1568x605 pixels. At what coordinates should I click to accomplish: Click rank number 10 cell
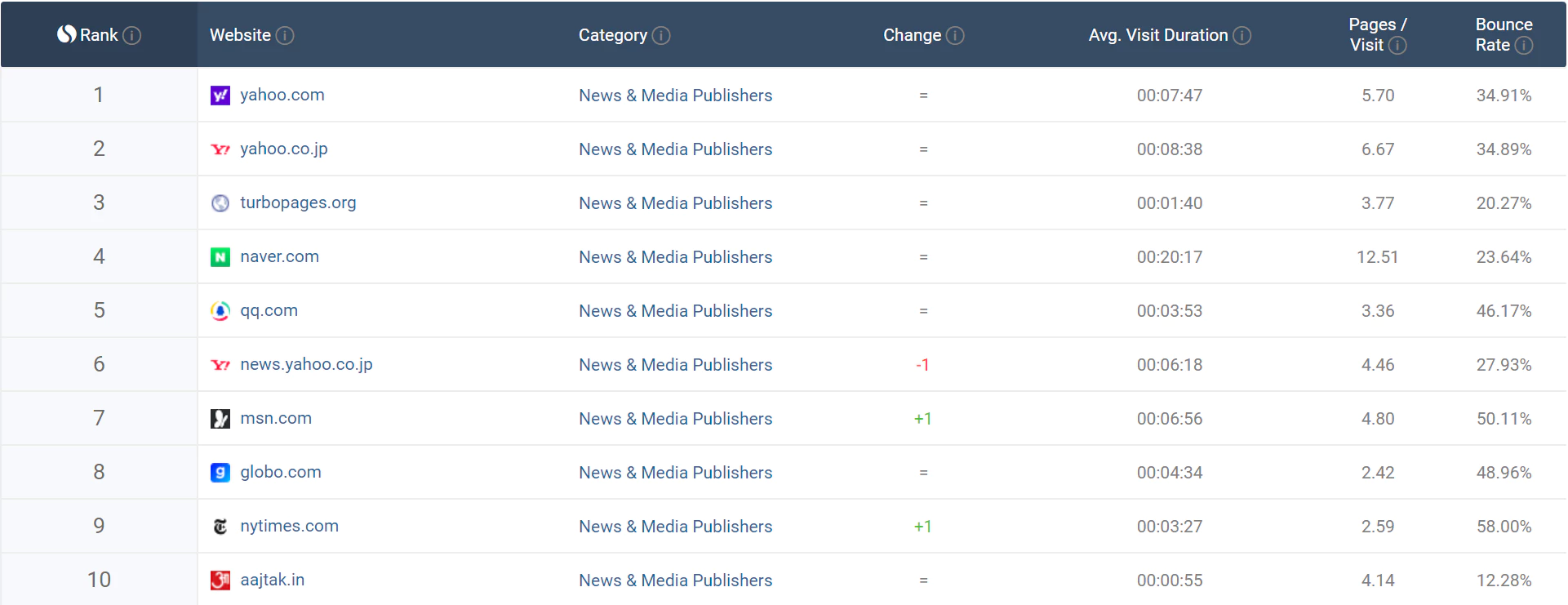pyautogui.click(x=99, y=580)
